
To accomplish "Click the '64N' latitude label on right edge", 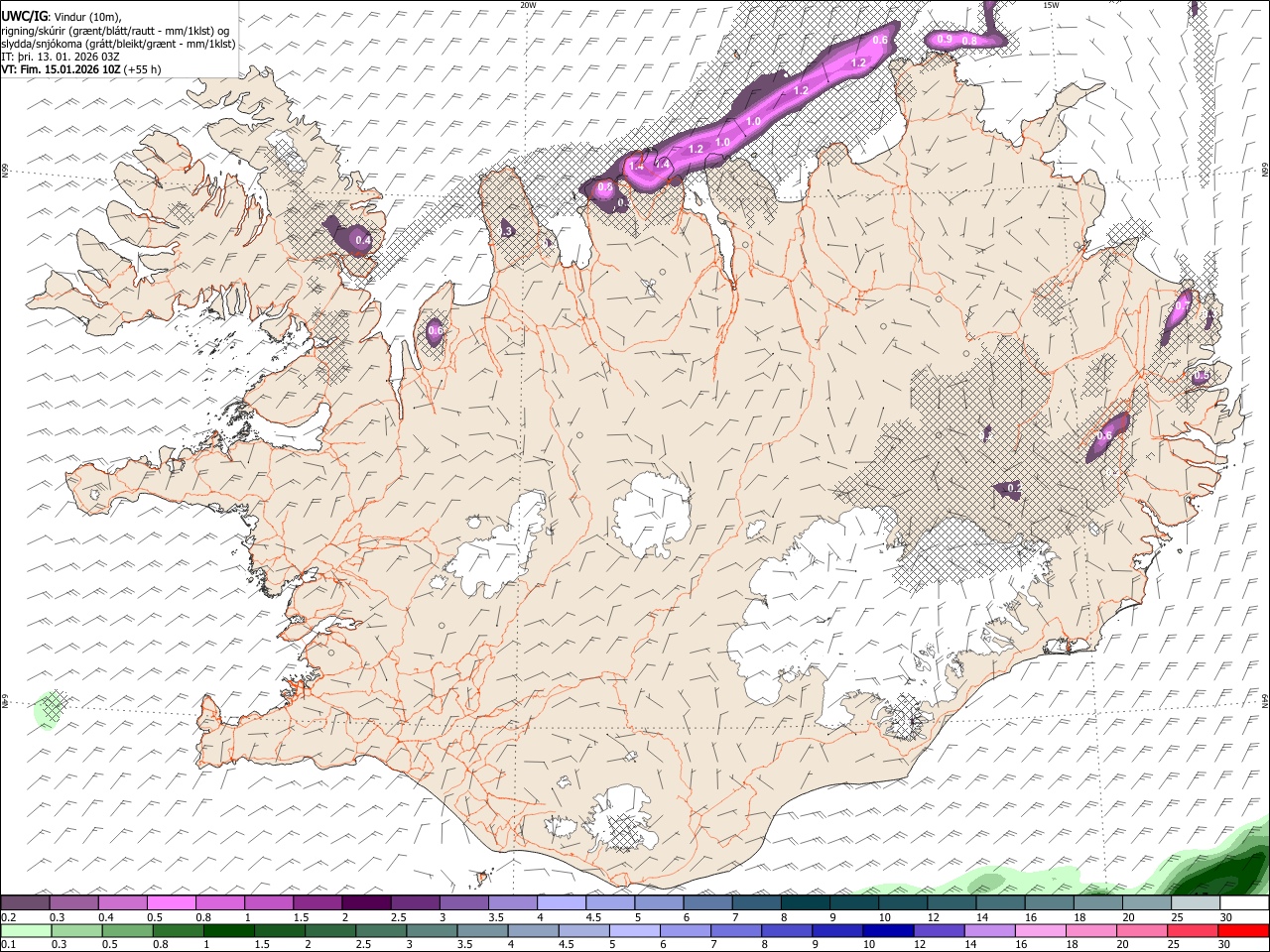I will (x=1265, y=700).
